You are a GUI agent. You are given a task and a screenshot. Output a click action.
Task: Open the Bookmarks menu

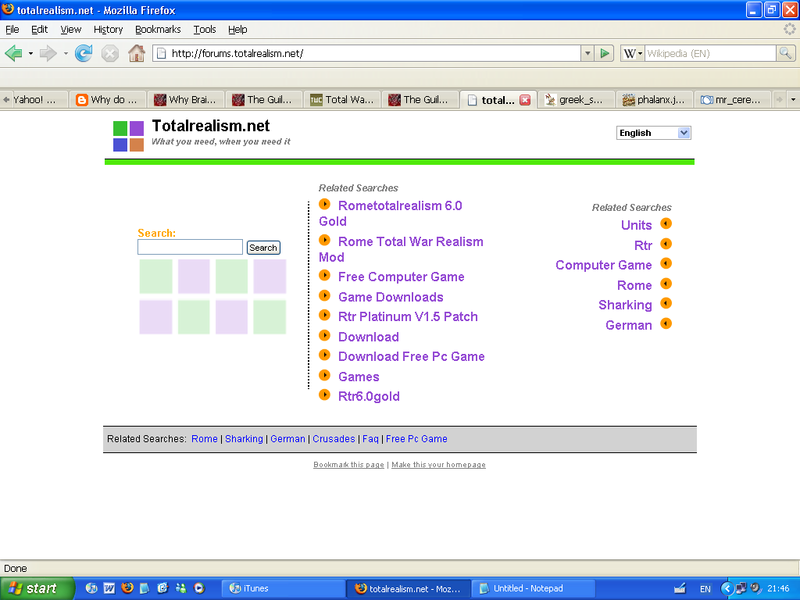pos(158,30)
